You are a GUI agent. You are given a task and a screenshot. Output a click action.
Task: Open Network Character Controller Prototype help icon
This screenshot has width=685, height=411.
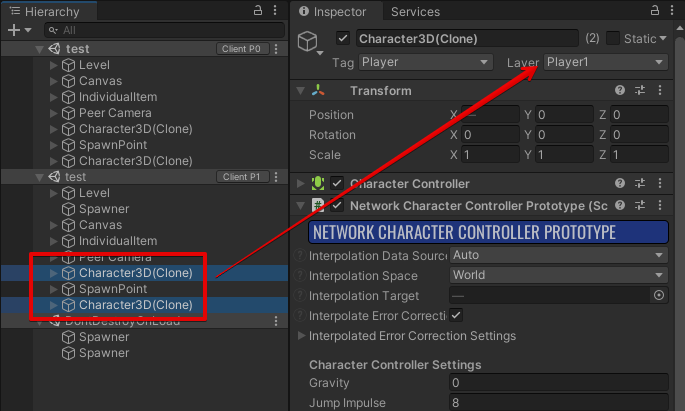click(619, 205)
